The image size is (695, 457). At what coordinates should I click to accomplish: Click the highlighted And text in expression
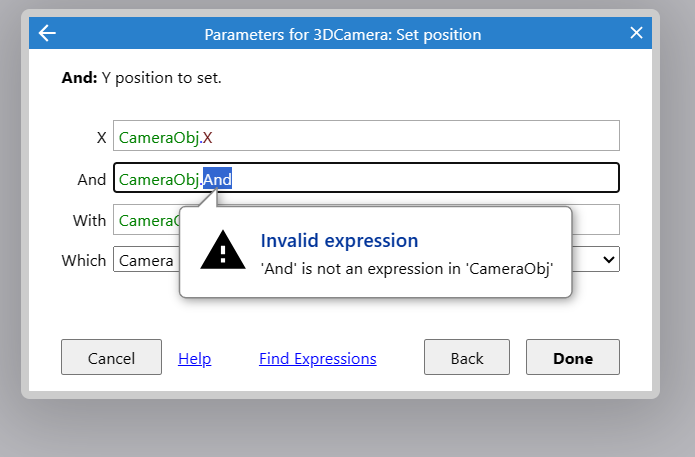217,179
